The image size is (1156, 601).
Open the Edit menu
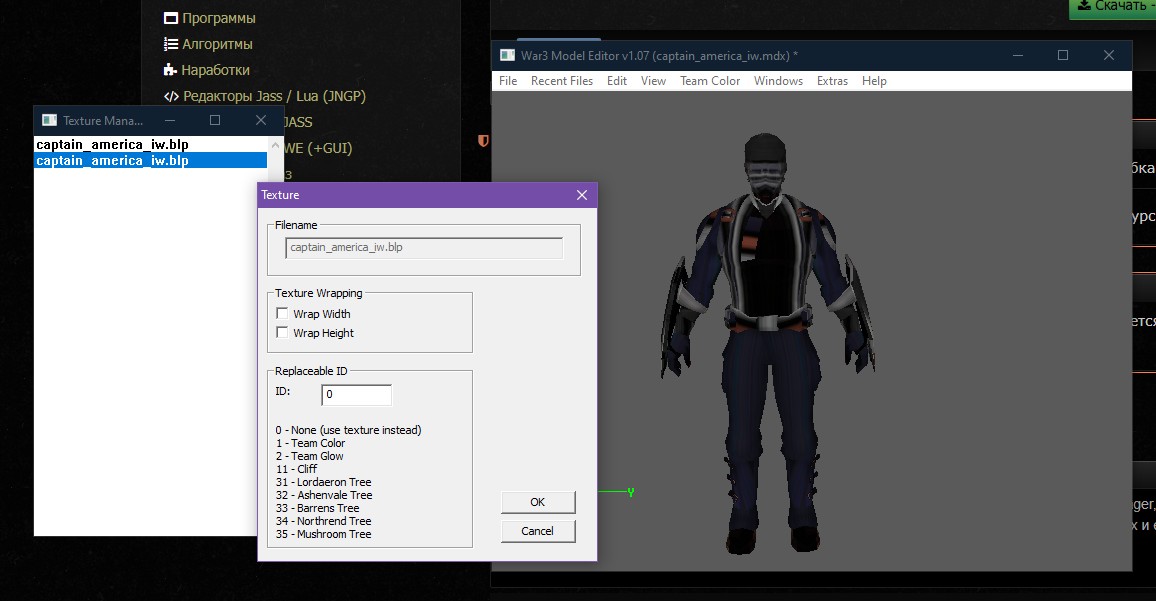[x=617, y=81]
